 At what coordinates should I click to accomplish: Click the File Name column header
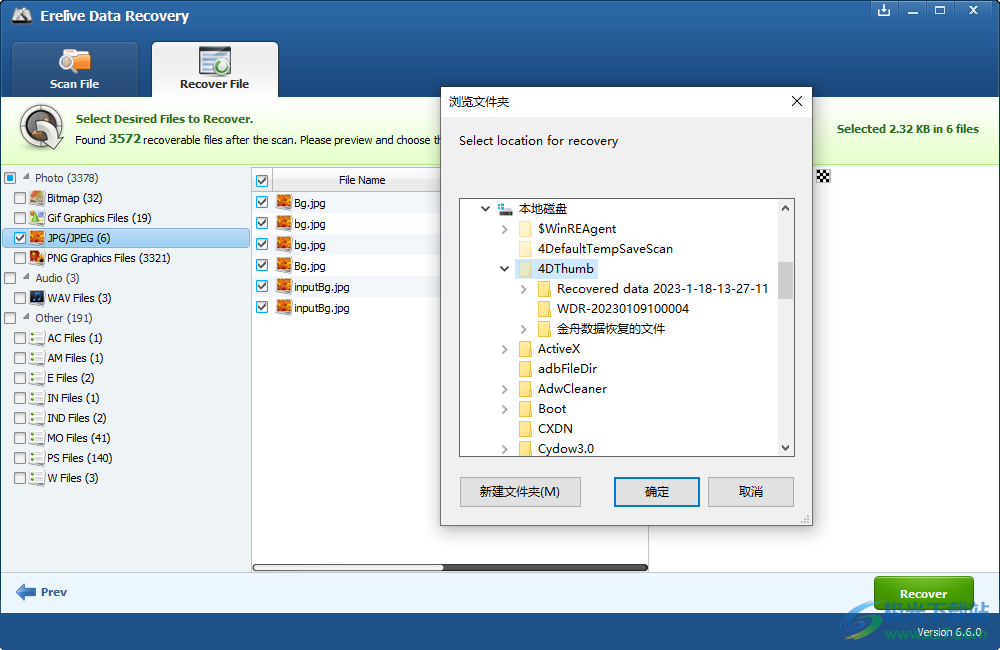[x=362, y=181]
